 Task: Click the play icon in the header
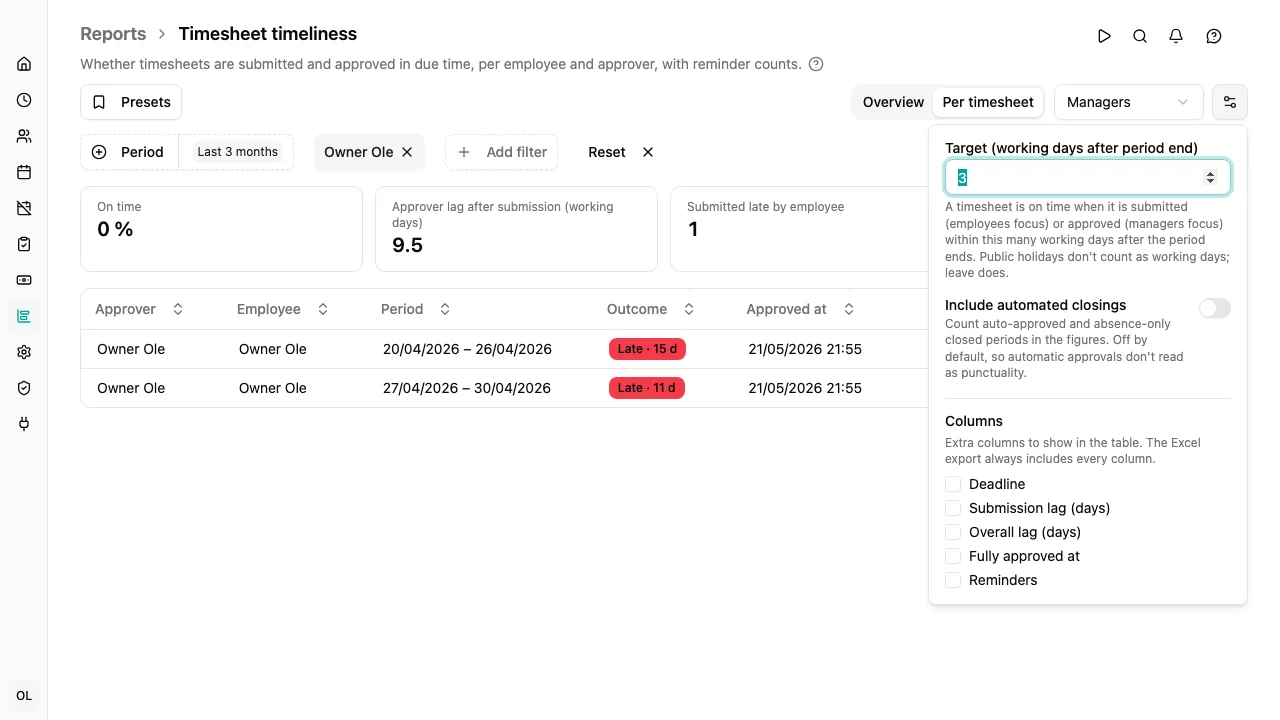1104,36
